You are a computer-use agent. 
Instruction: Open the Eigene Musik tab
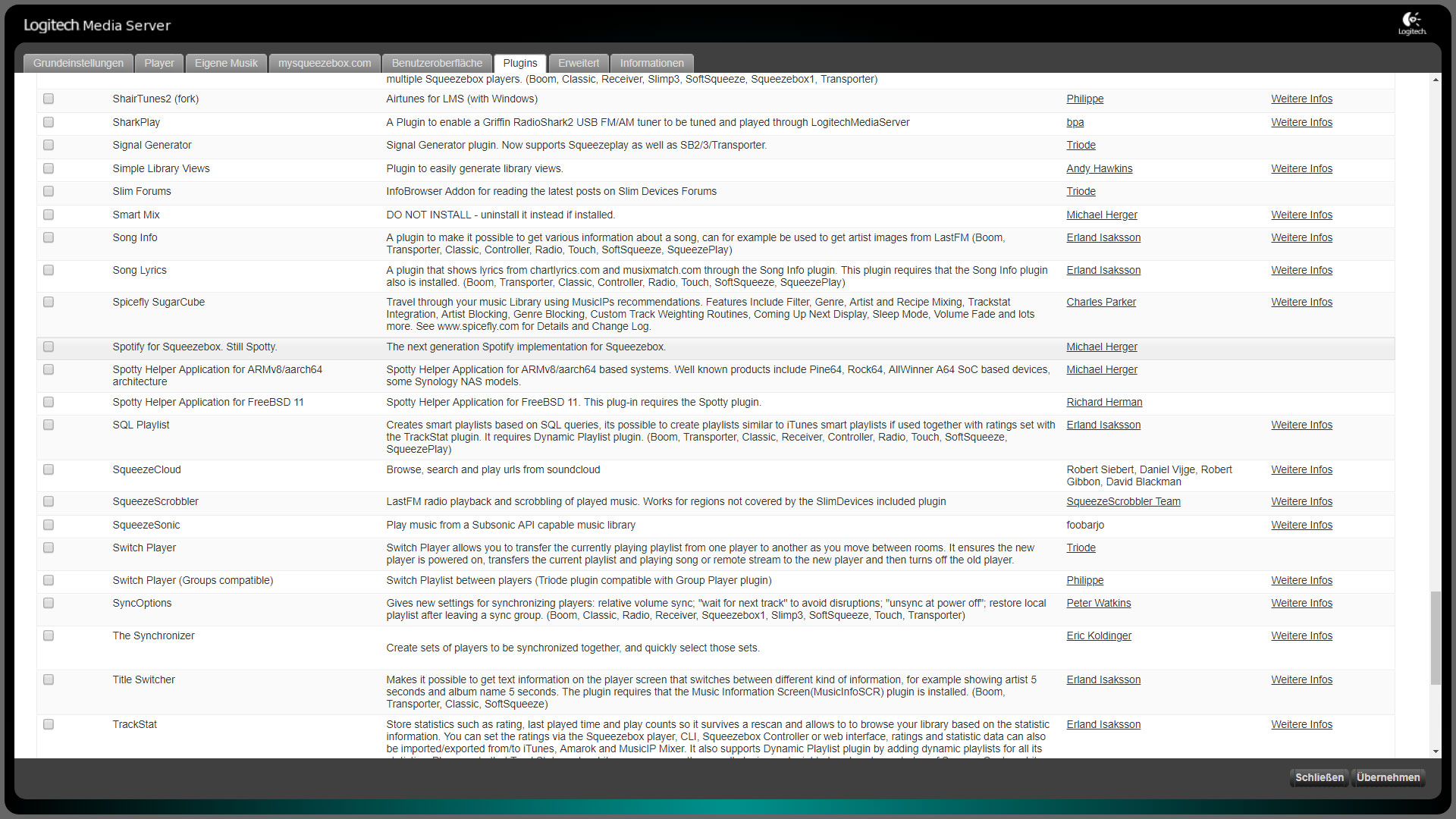coord(226,63)
